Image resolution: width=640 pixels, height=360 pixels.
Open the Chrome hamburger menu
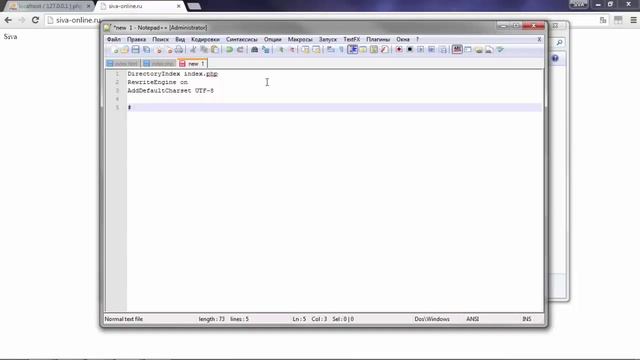click(633, 20)
